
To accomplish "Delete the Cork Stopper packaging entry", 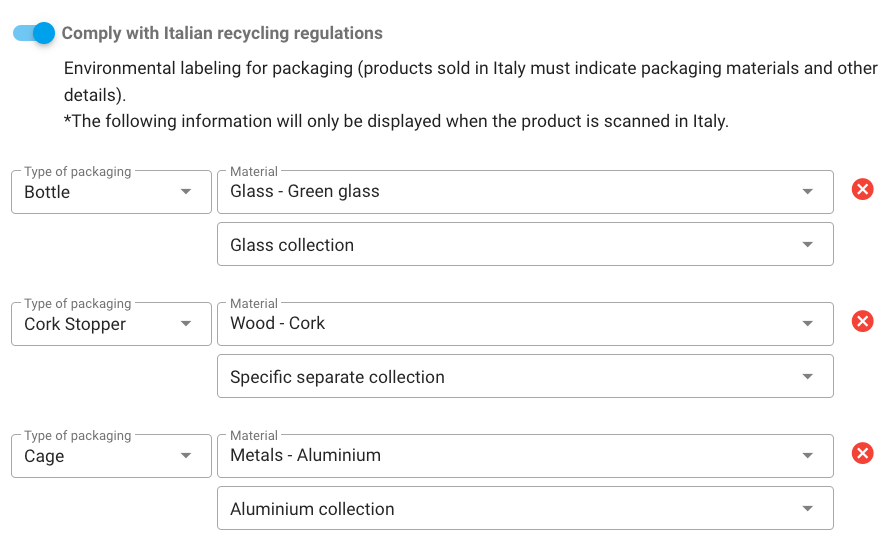I will [x=862, y=322].
